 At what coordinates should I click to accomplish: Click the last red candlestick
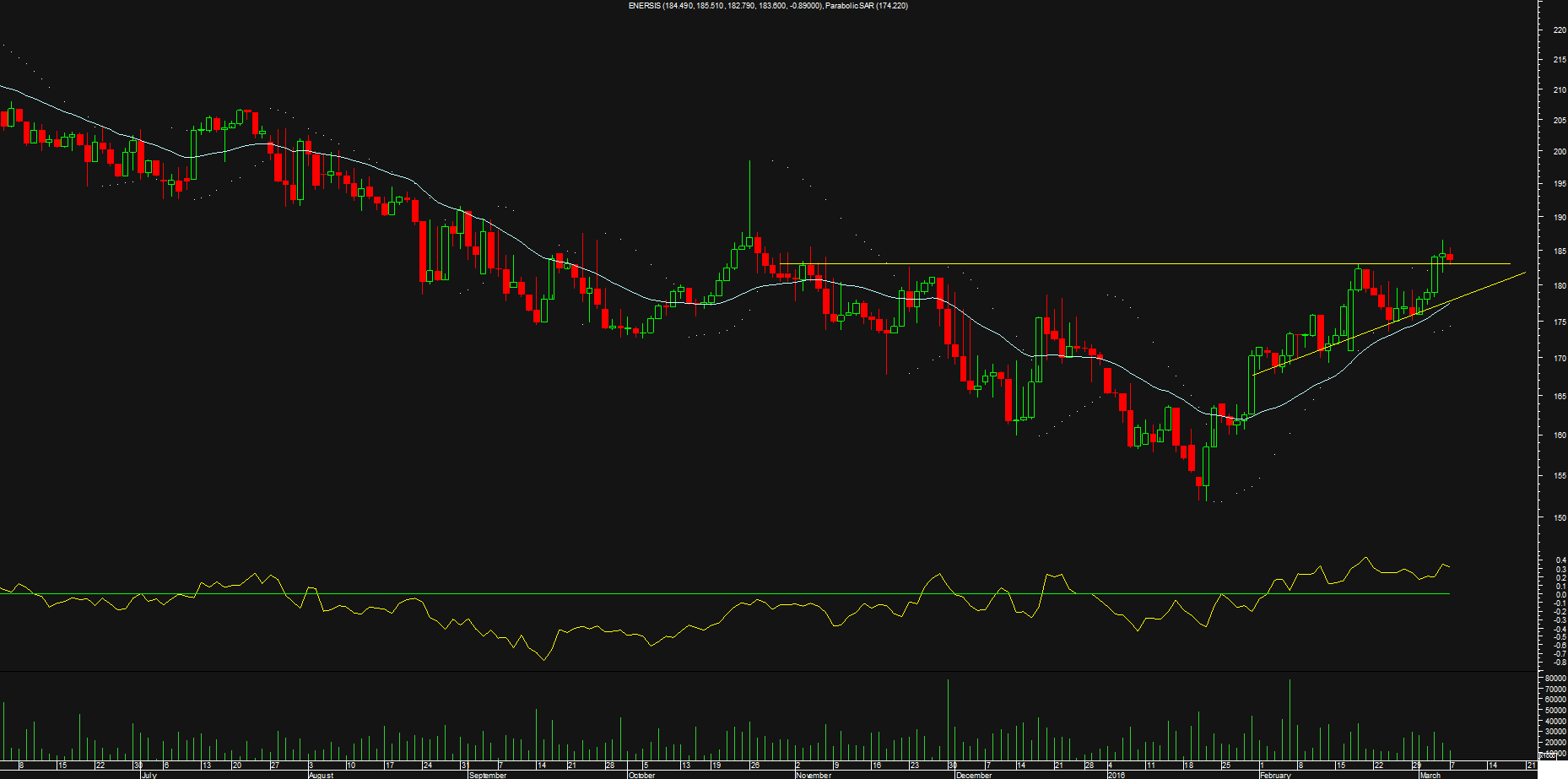[1450, 258]
